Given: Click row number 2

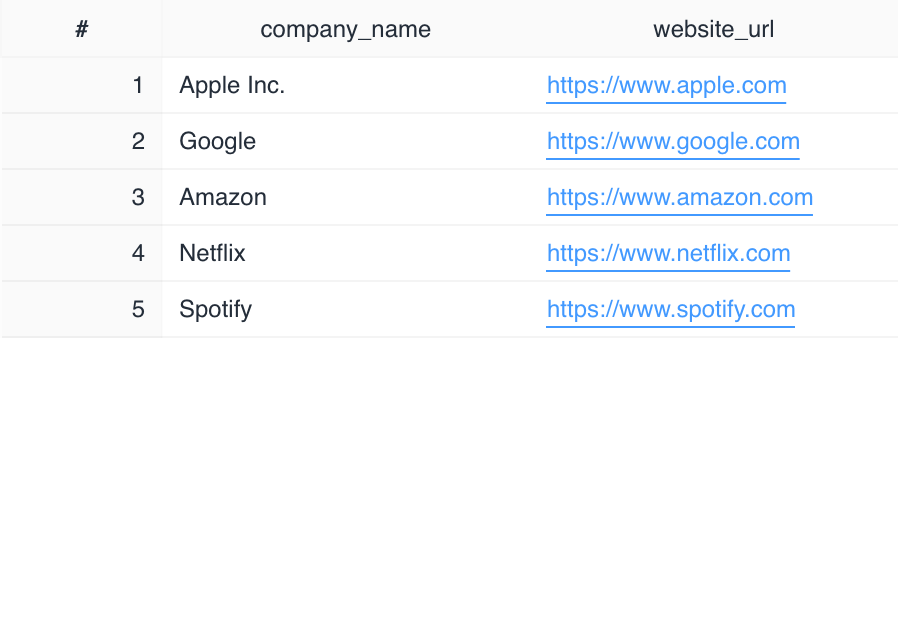Looking at the screenshot, I should pyautogui.click(x=138, y=141).
